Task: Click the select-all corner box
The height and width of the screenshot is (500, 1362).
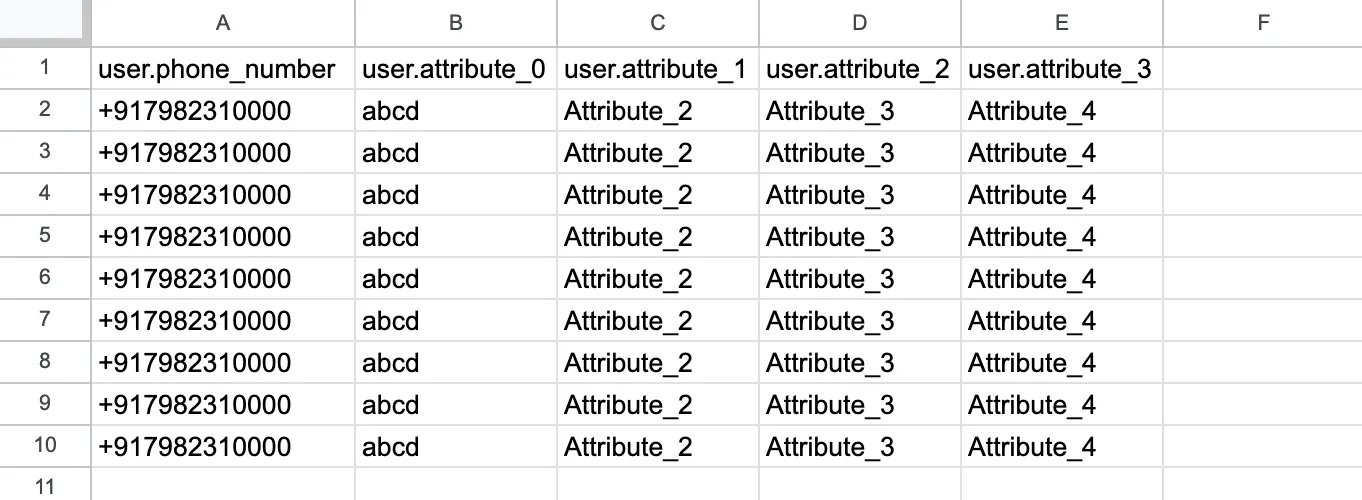Action: (45, 22)
